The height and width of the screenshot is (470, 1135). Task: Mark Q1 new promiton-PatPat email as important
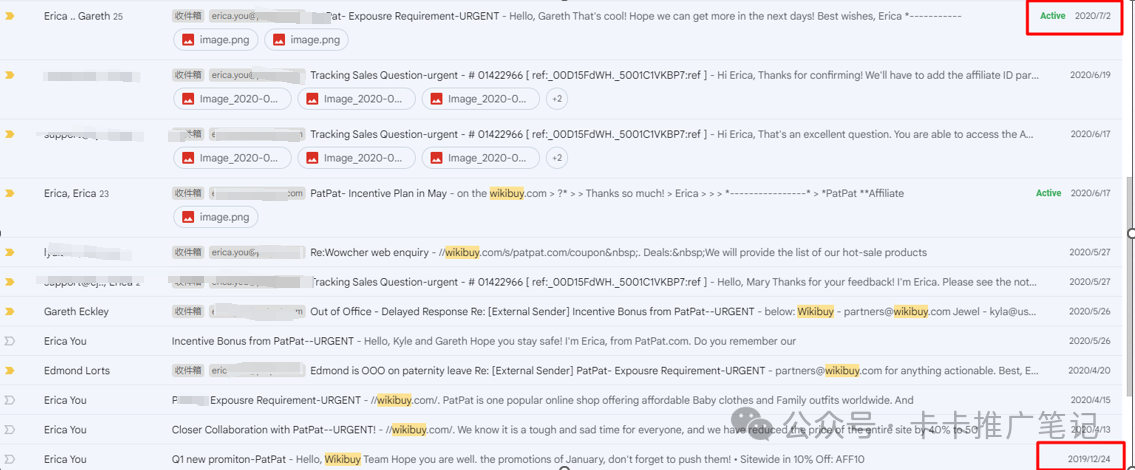tap(9, 459)
